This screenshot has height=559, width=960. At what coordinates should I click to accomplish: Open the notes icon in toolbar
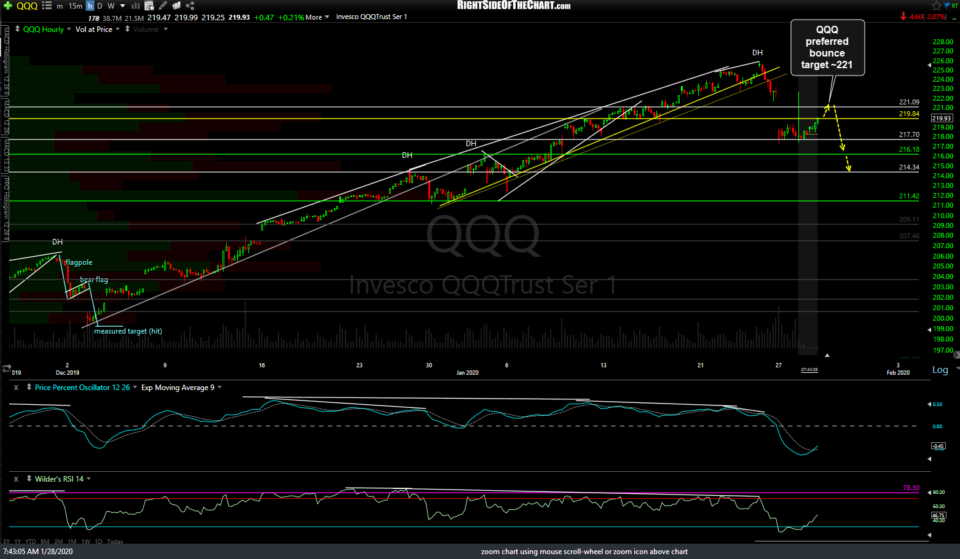(x=176, y=6)
